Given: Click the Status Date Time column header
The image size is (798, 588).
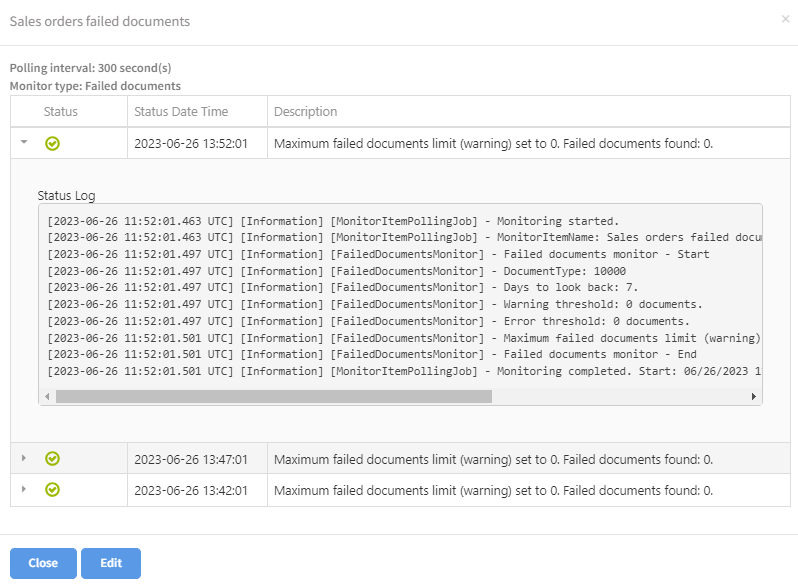Looking at the screenshot, I should pyautogui.click(x=181, y=111).
